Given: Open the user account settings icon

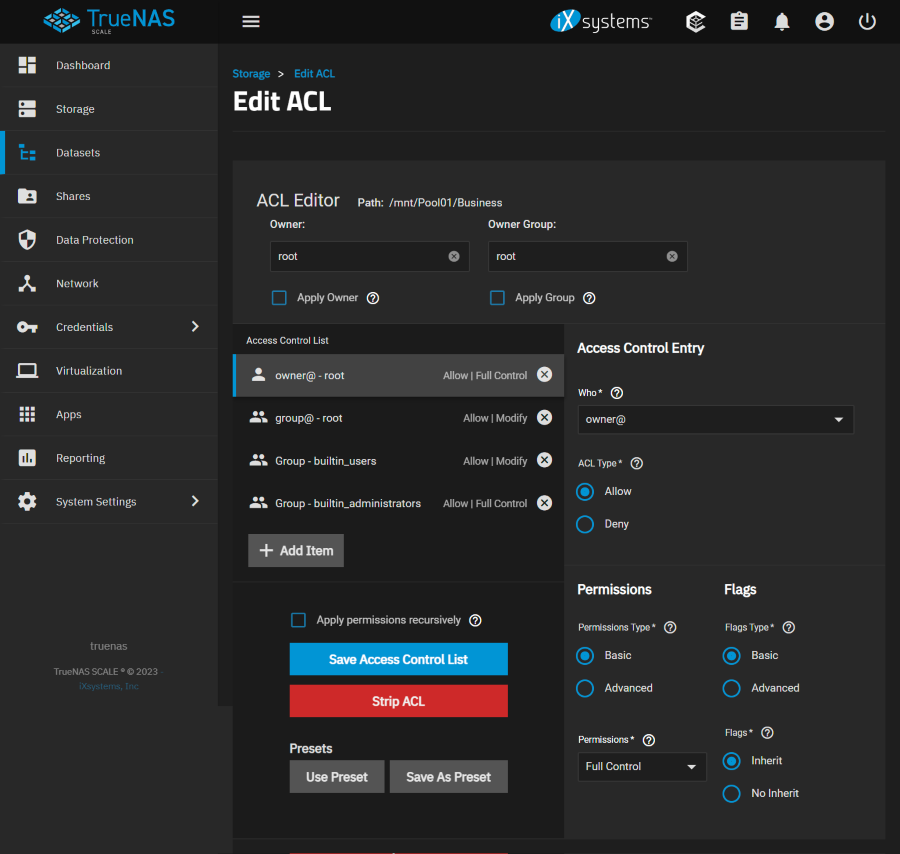Looking at the screenshot, I should click(x=824, y=21).
